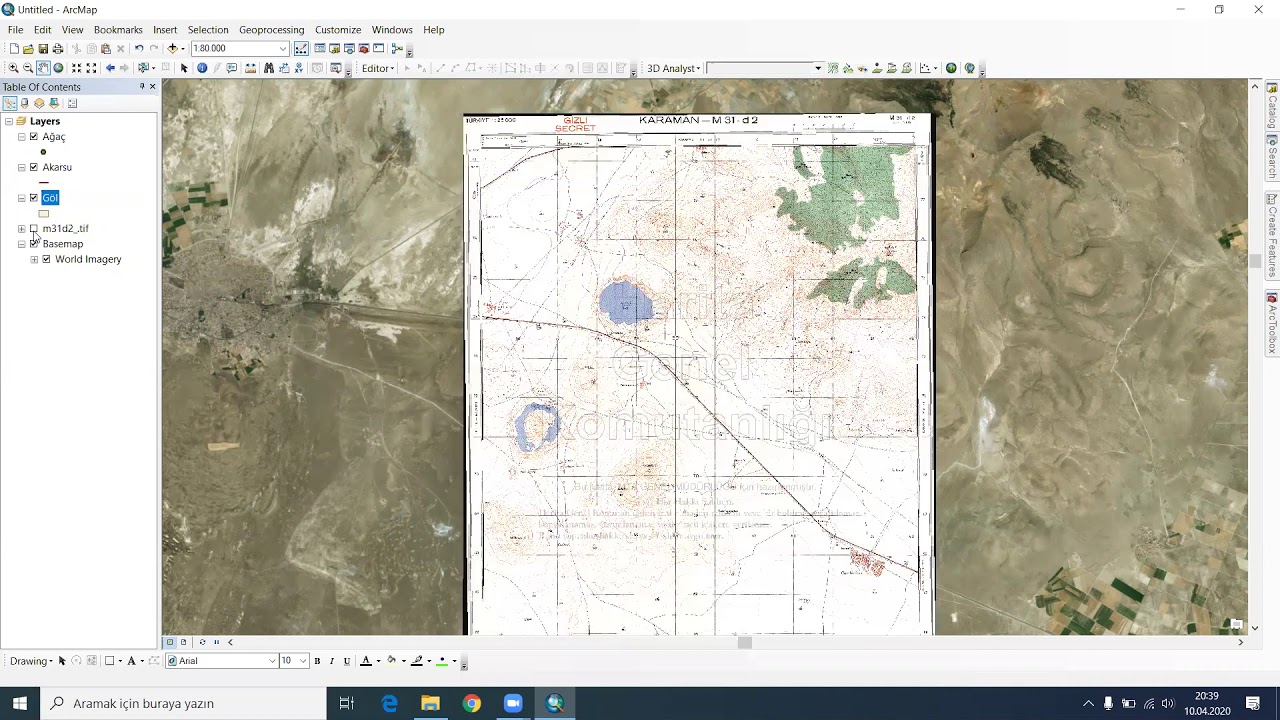Click the Windows search box
This screenshot has height=720, width=1280.
pos(183,703)
